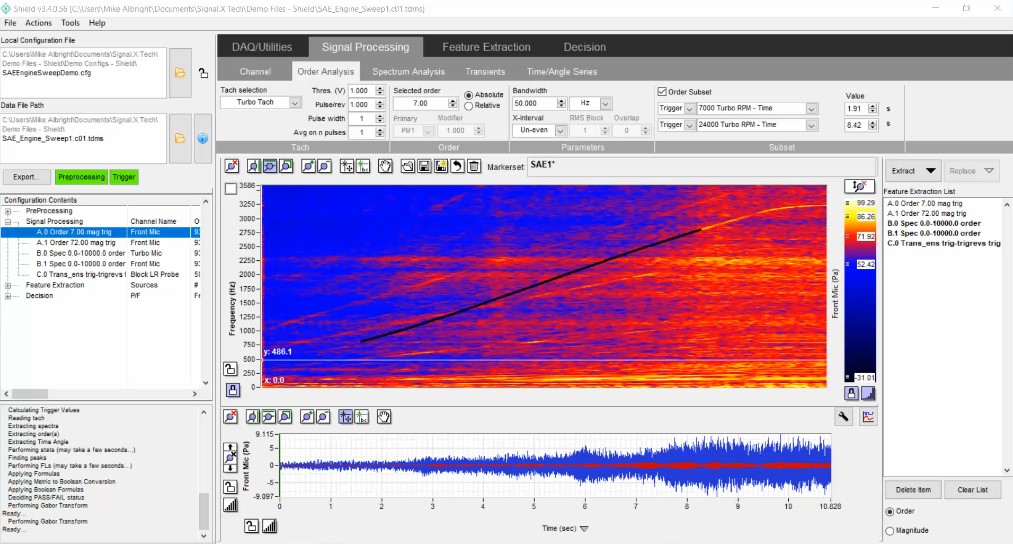Delete the markerset using the trash can icon
The width and height of the screenshot is (1013, 544).
473,166
